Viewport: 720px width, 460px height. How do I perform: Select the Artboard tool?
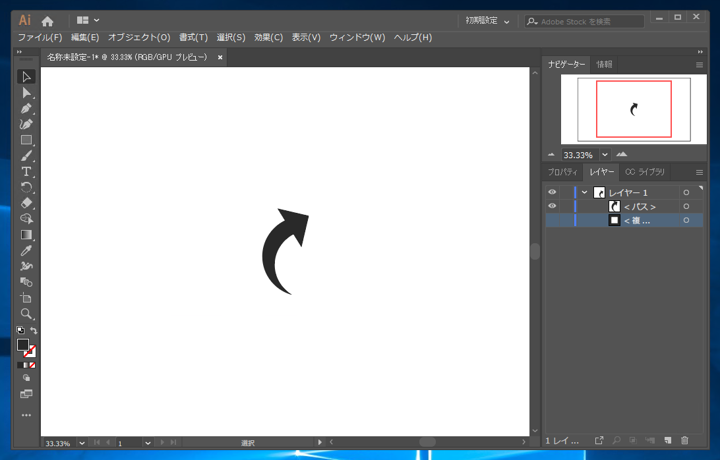pos(26,298)
